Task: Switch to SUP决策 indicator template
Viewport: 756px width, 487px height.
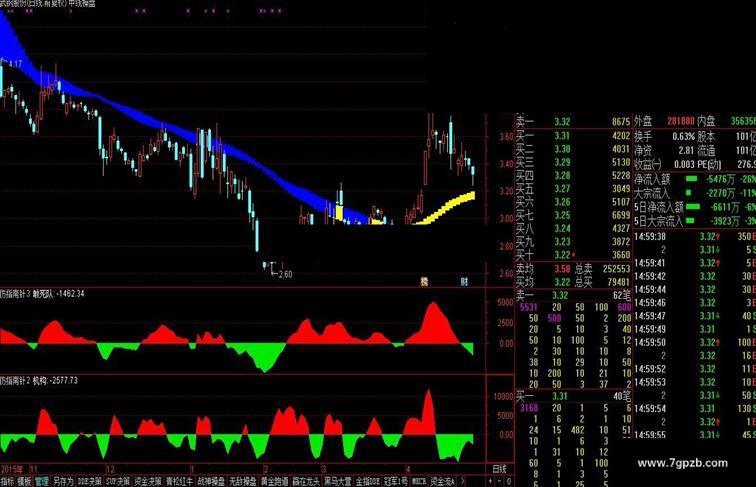Action: 118,481
